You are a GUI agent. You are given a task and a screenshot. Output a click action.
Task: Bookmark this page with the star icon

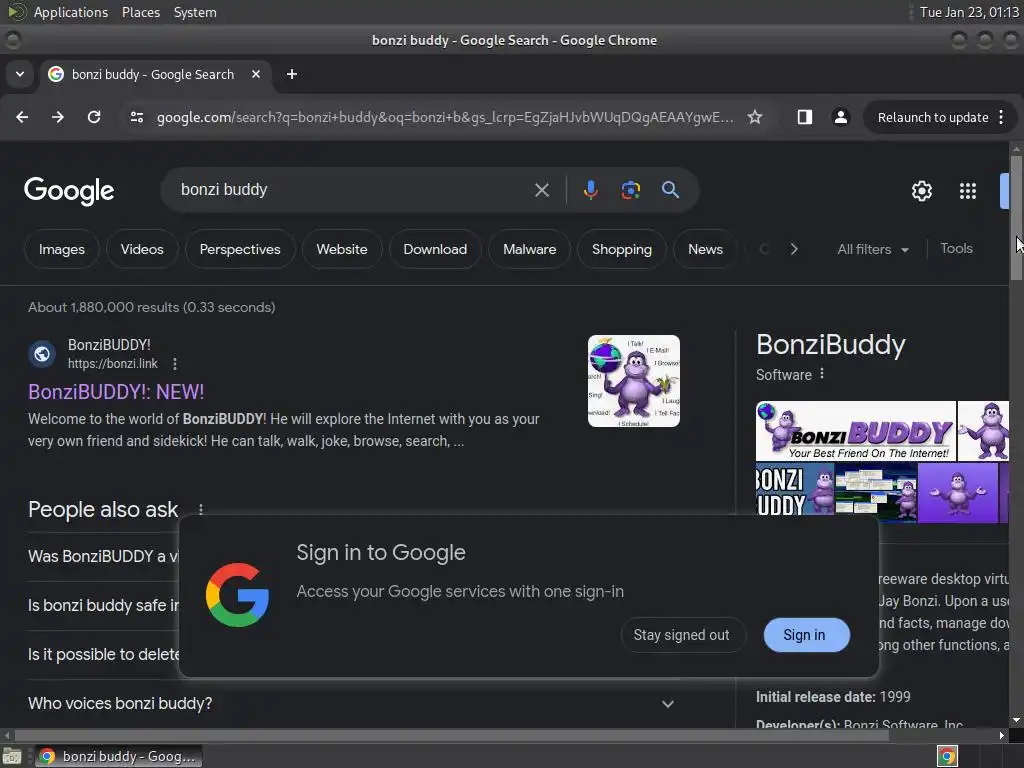755,117
